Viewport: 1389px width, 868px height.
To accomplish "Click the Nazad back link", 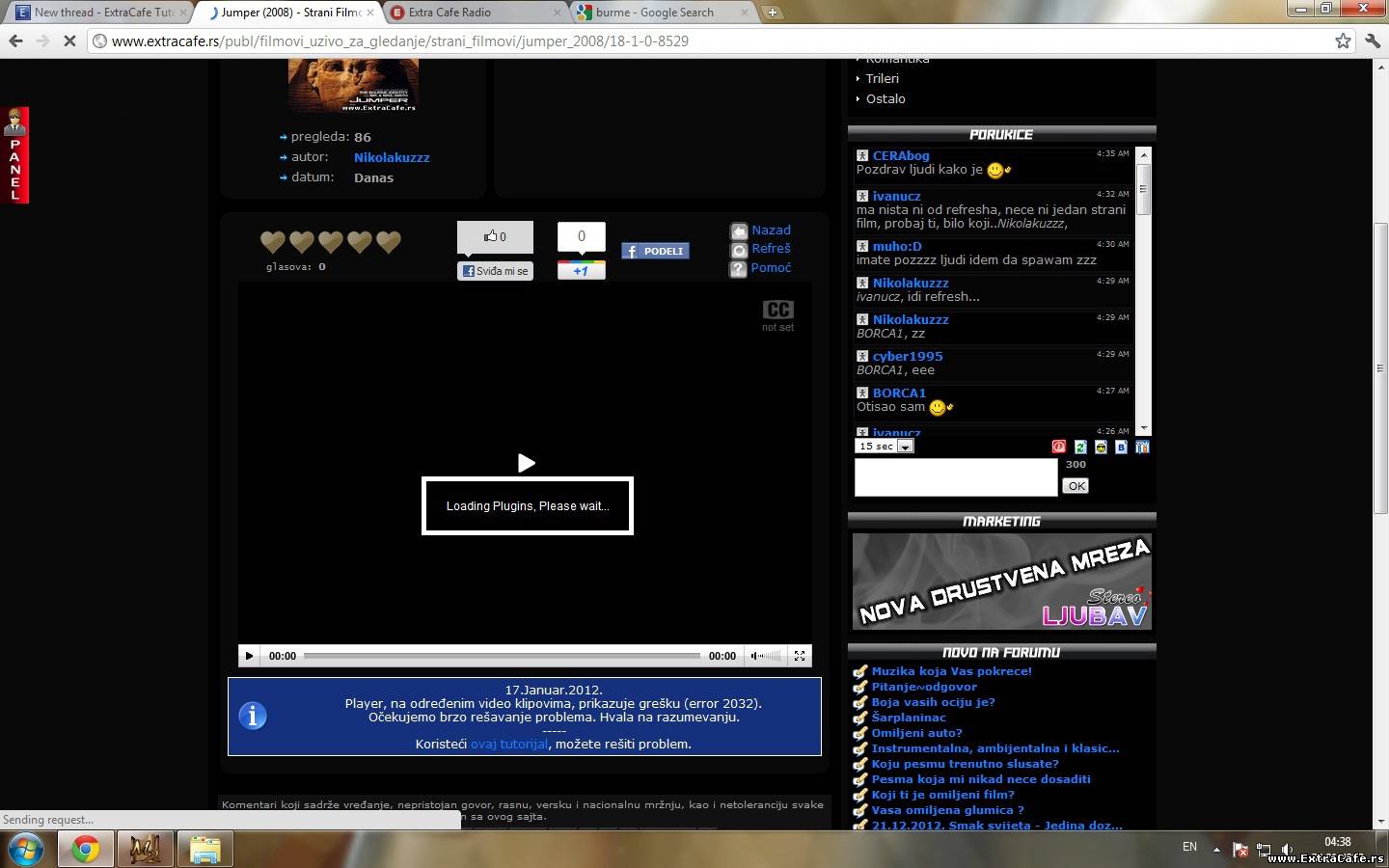I will point(770,231).
